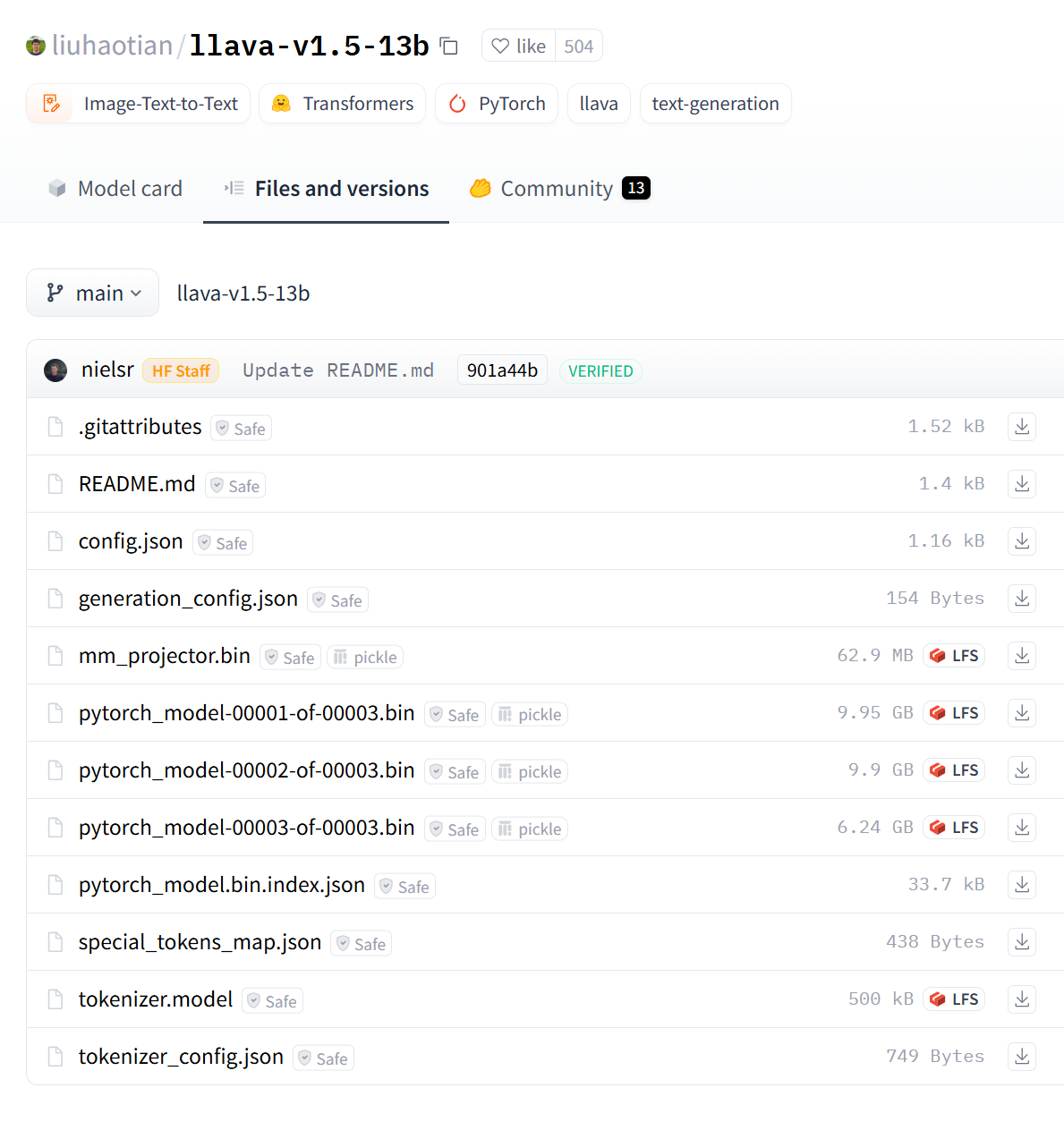The image size is (1064, 1139).
Task: Download the tokenizer_config.json file
Action: (1021, 1056)
